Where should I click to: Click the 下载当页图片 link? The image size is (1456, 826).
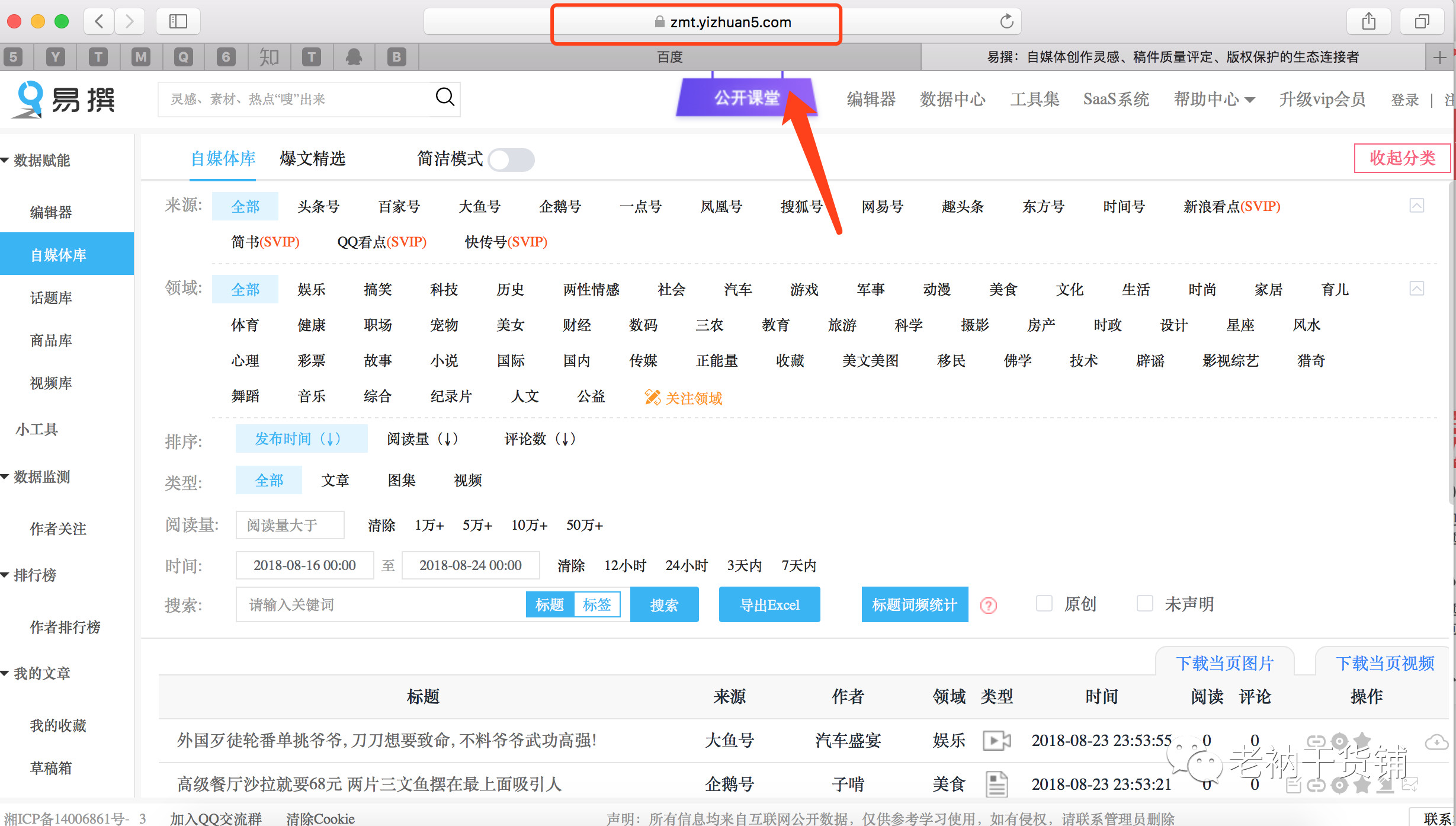point(1225,663)
